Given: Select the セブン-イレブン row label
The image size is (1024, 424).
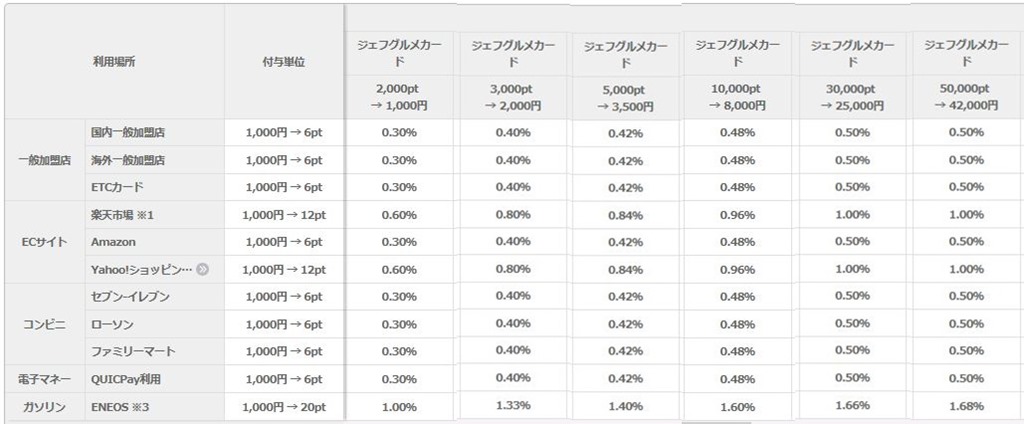Looking at the screenshot, I should 130,297.
